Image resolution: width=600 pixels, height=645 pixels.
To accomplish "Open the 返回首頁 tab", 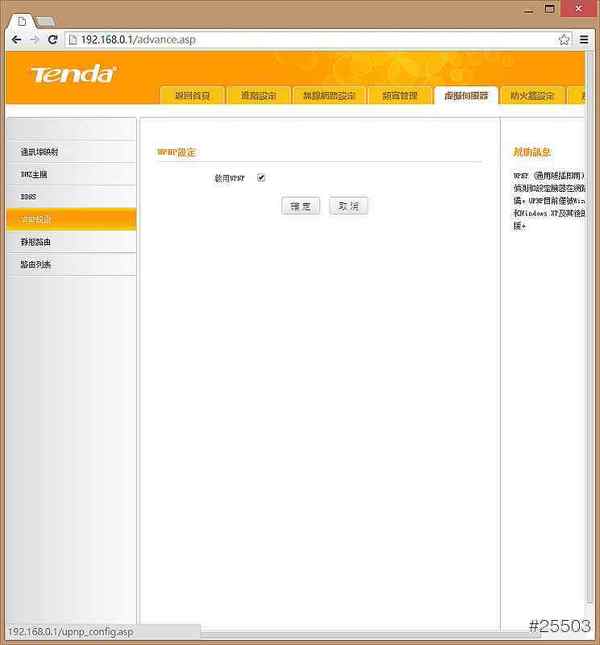I will coord(192,95).
